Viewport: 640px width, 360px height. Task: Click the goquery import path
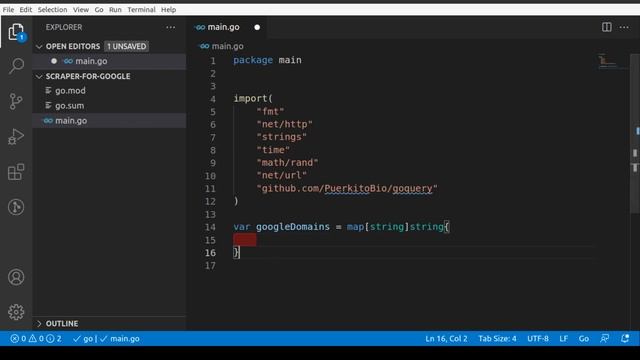(x=347, y=188)
